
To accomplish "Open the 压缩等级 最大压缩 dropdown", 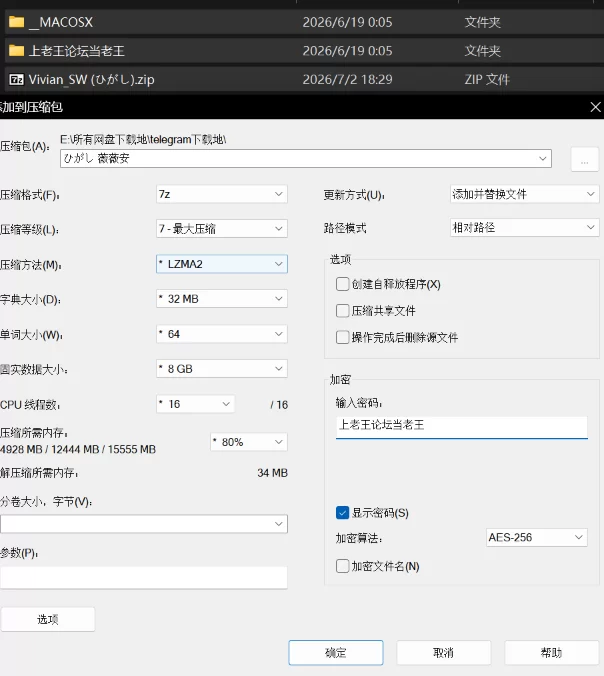I will pyautogui.click(x=222, y=228).
